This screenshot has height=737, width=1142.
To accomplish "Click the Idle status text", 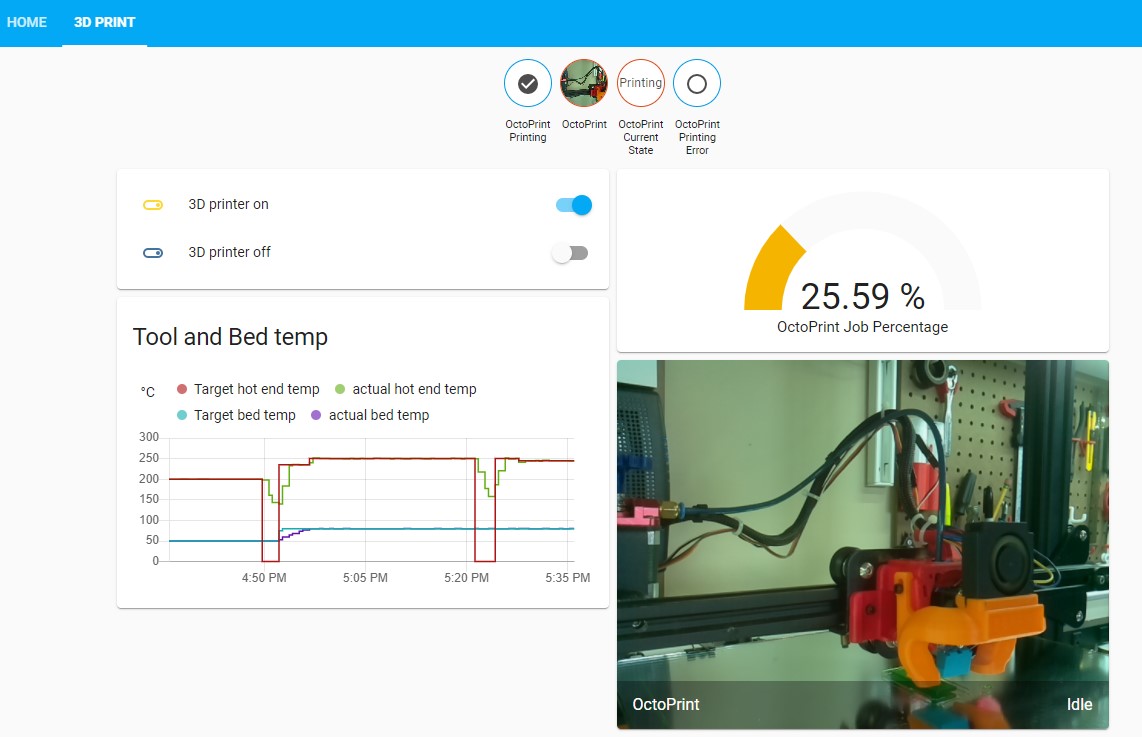I will coord(1079,704).
